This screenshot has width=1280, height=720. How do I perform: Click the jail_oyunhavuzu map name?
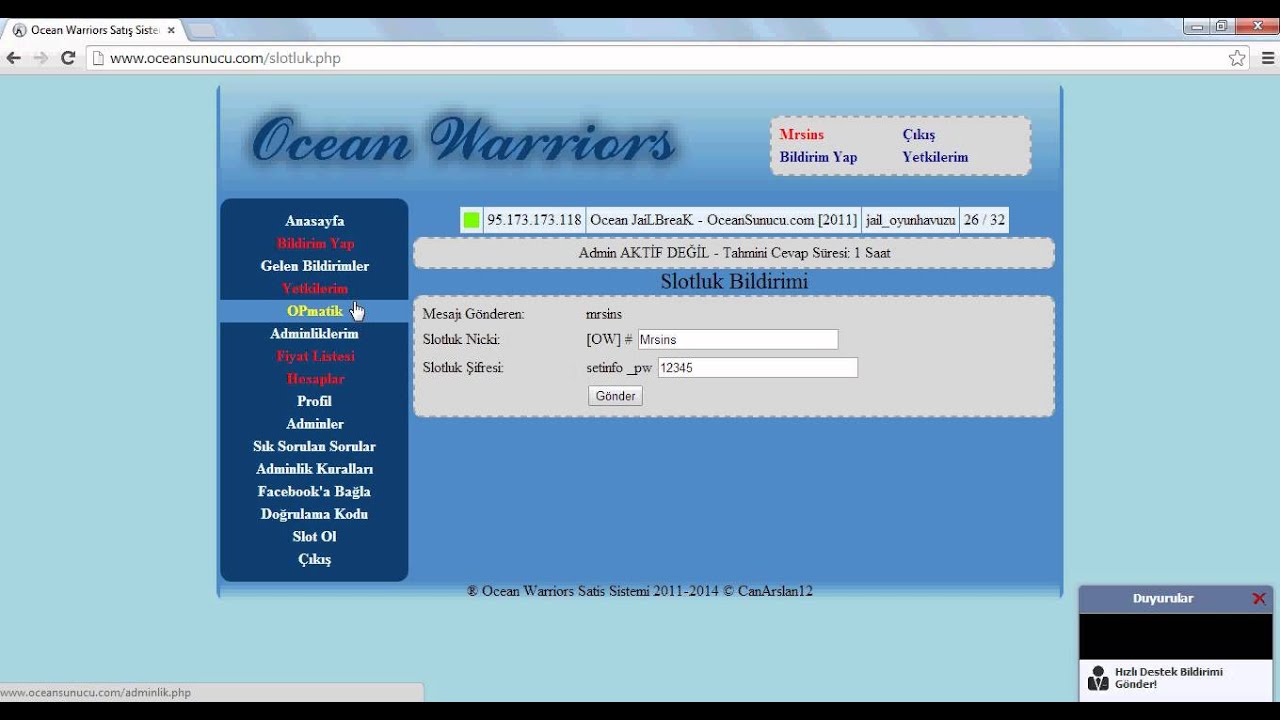[910, 220]
